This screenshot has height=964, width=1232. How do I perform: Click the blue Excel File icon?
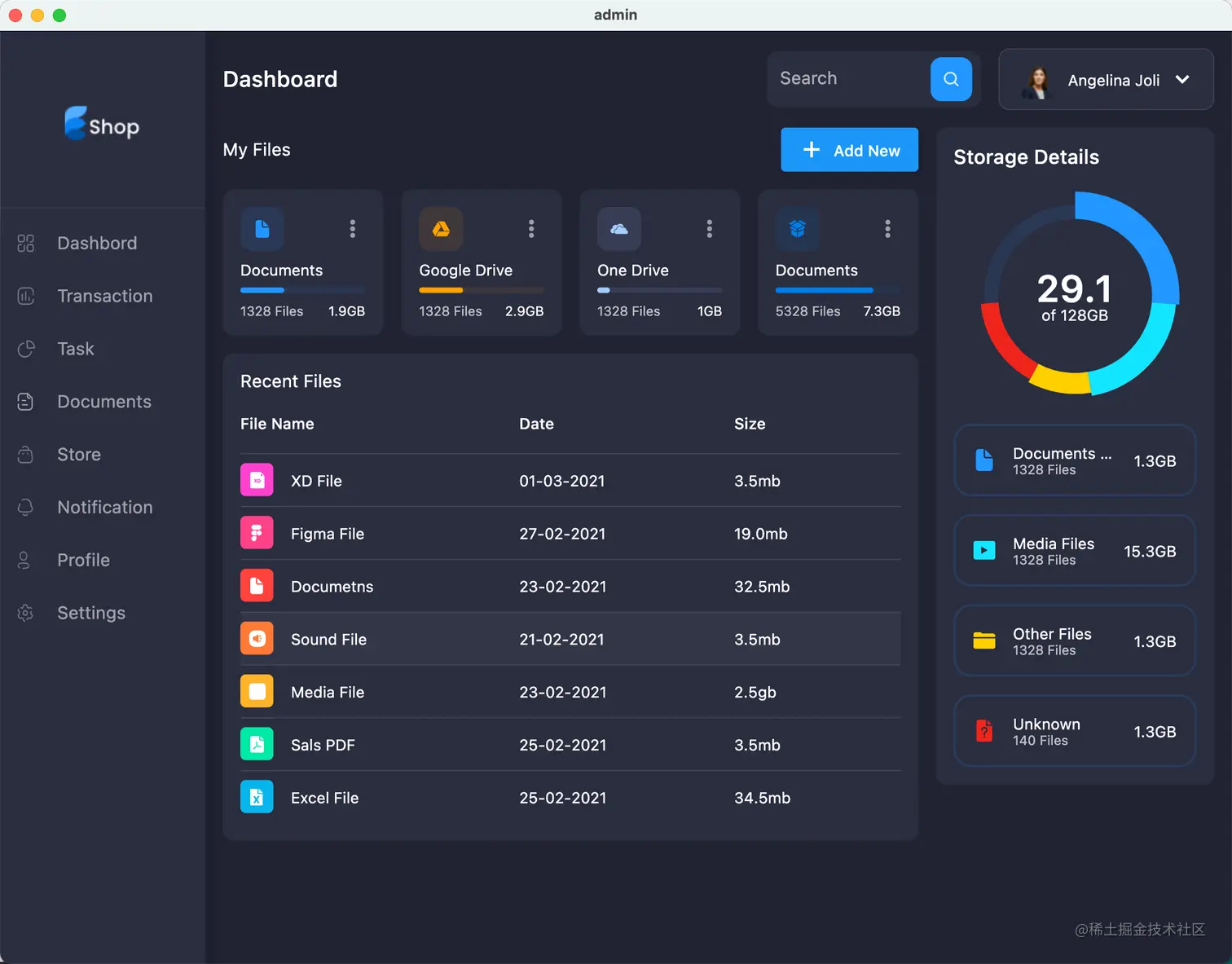(x=257, y=797)
